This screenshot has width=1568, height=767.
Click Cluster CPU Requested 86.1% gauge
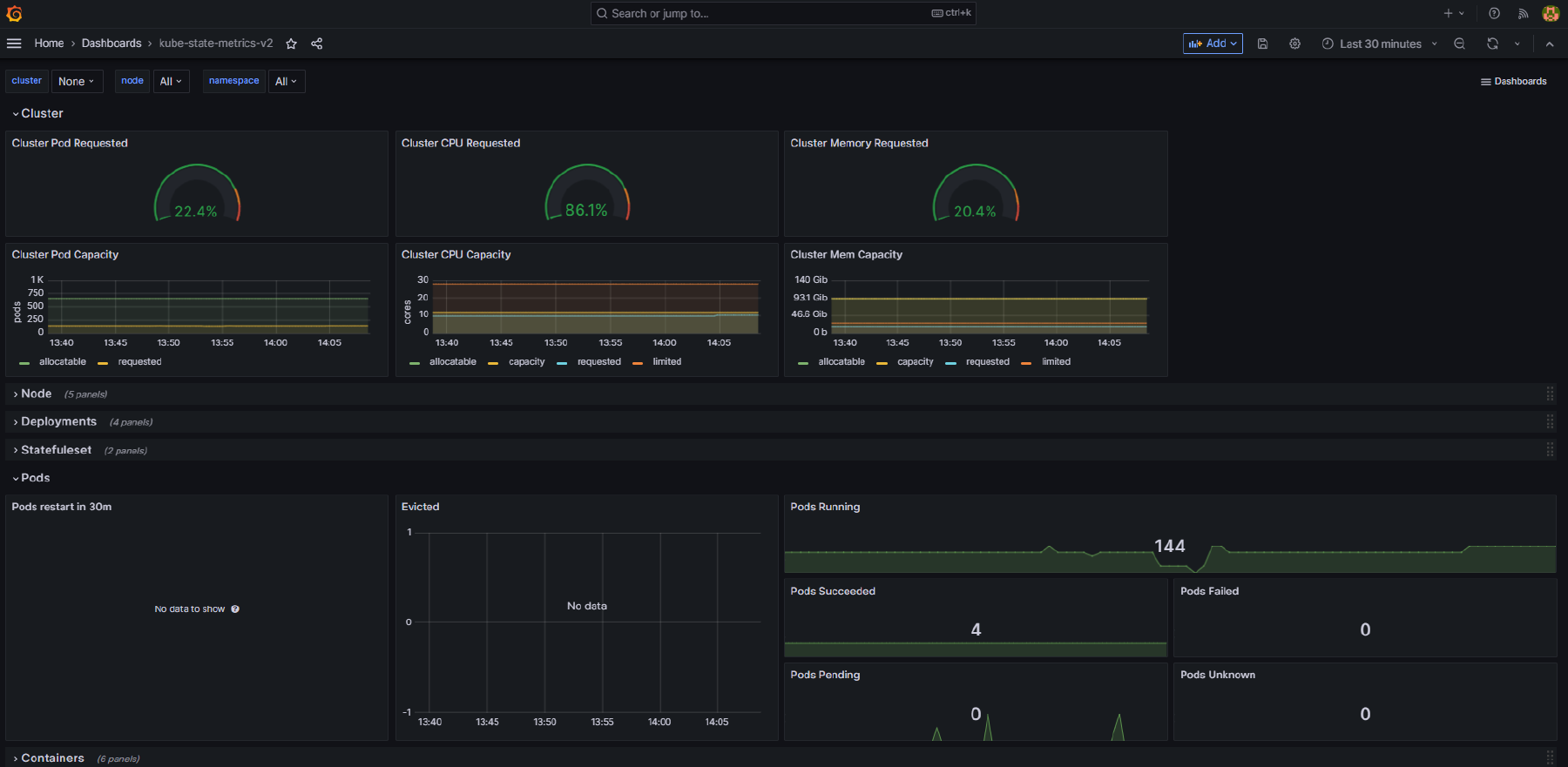pyautogui.click(x=587, y=194)
